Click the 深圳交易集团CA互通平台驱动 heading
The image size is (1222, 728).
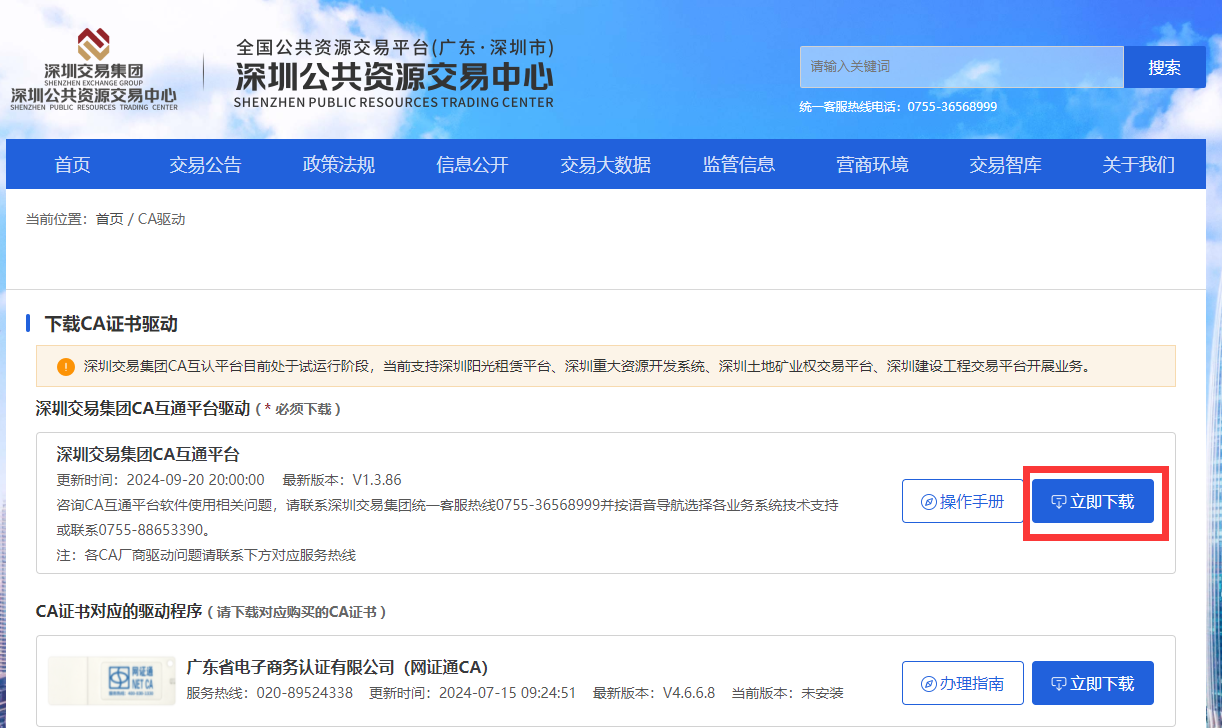coord(143,408)
